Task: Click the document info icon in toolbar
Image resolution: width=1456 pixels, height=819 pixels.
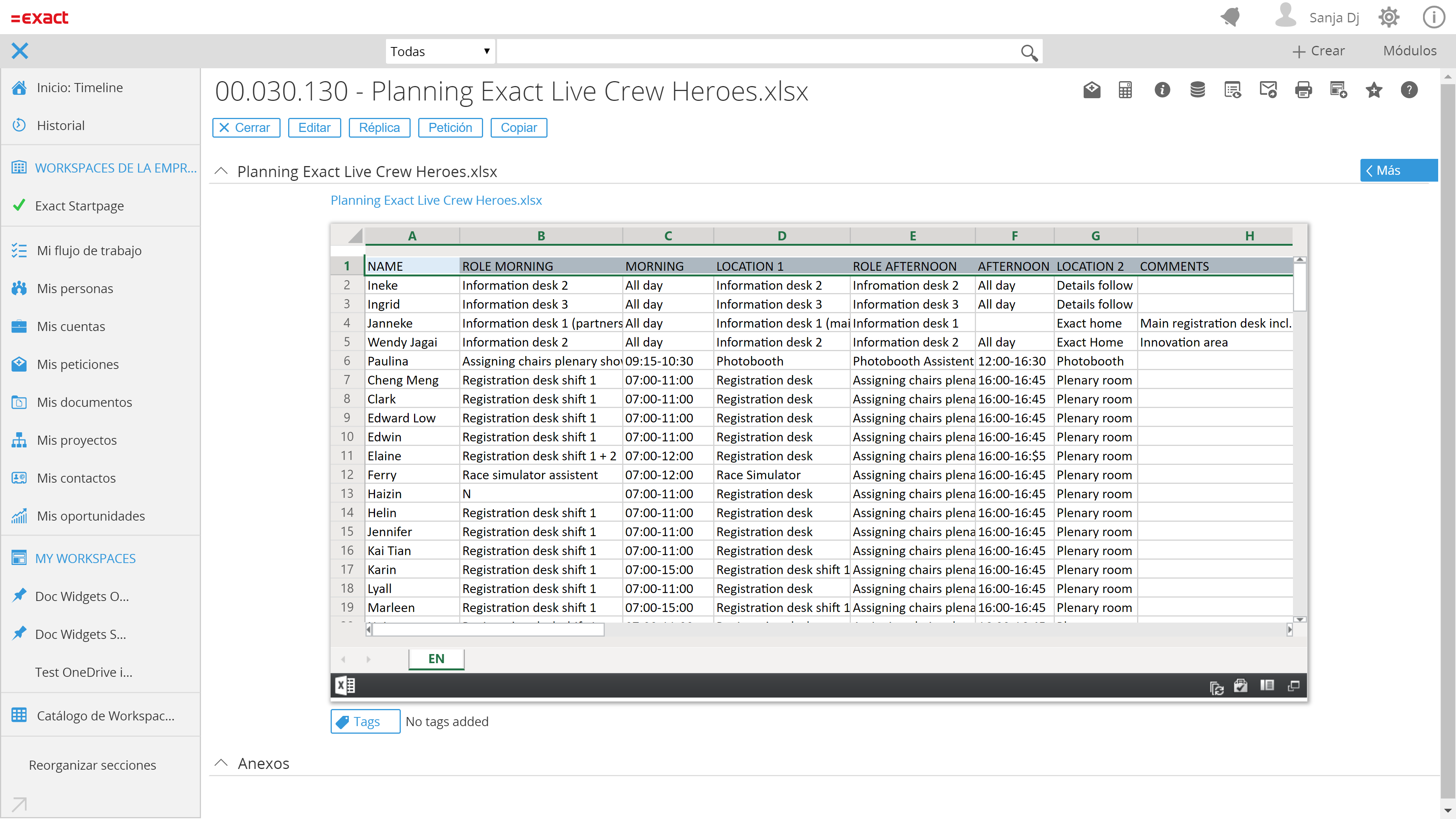Action: [1162, 90]
